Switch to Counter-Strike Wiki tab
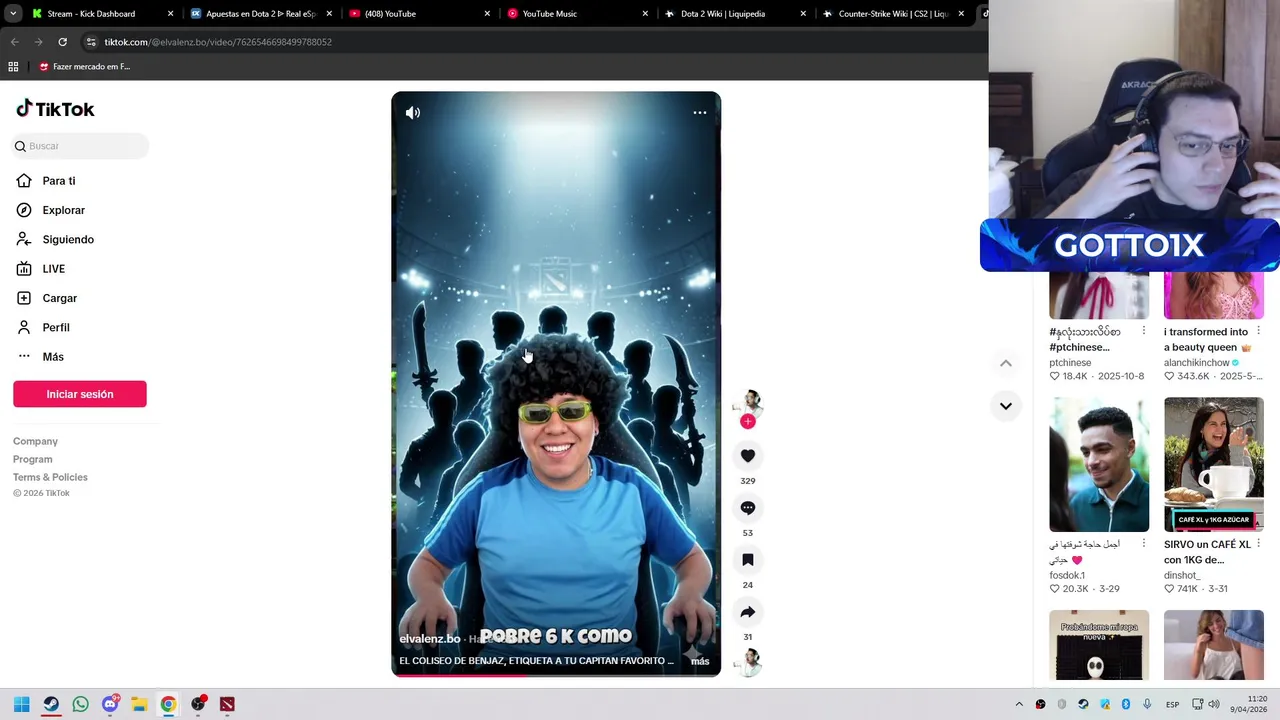The width and height of the screenshot is (1280, 720). [x=892, y=14]
